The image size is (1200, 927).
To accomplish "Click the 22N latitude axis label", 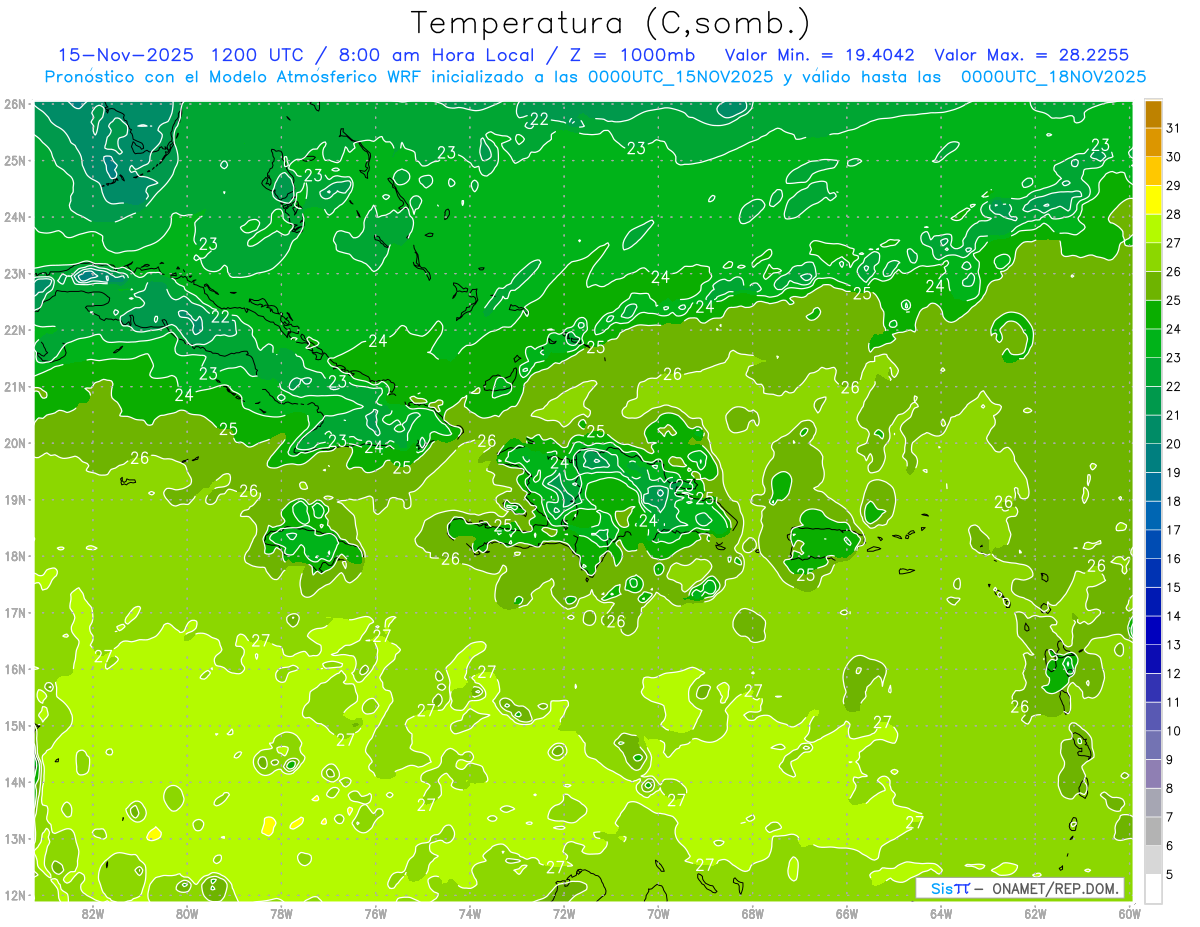I will (15, 330).
